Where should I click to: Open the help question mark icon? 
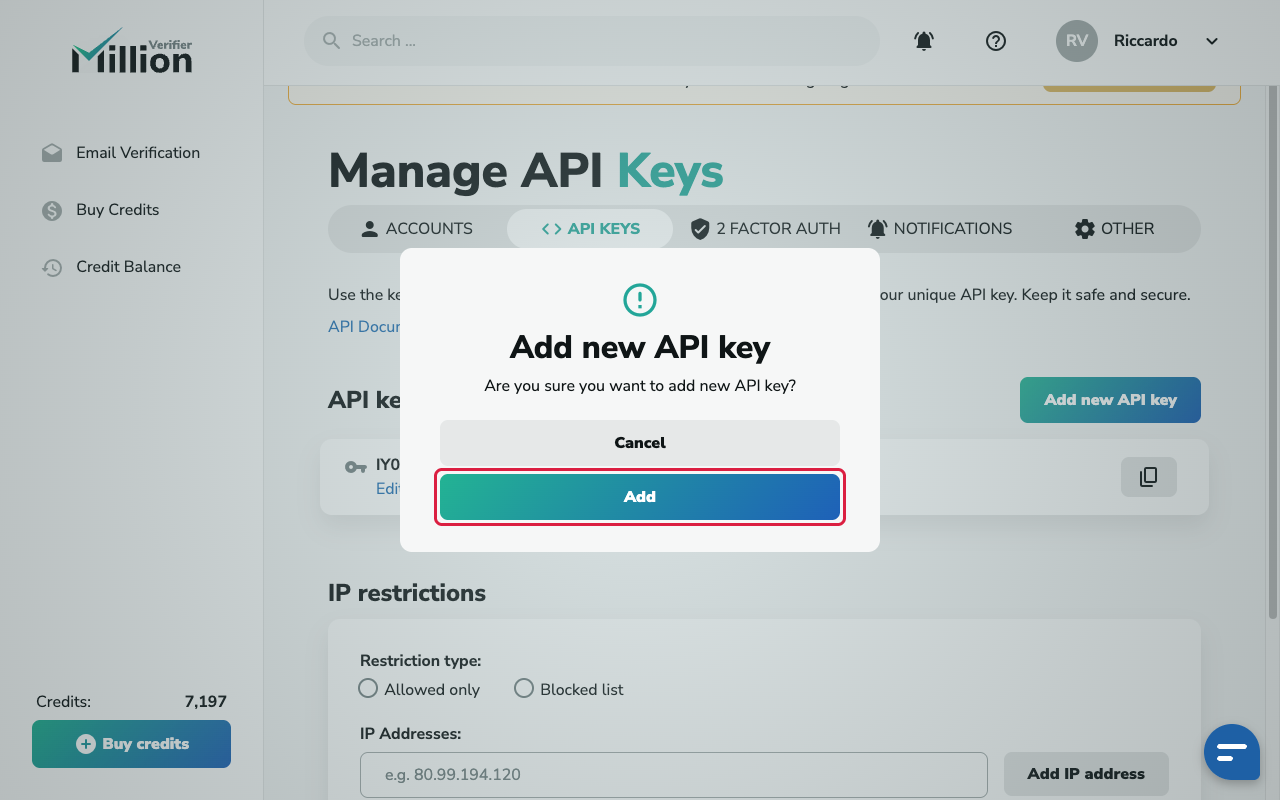996,41
